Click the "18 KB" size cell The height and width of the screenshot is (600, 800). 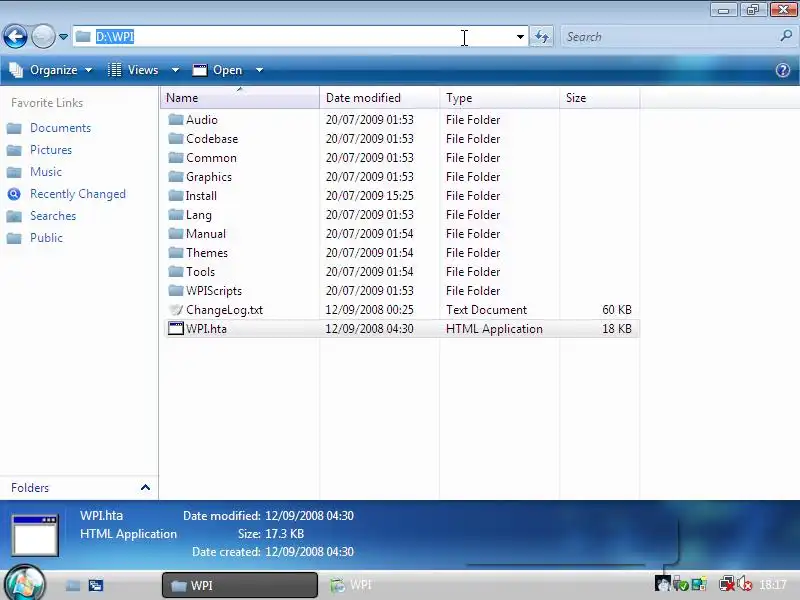617,329
